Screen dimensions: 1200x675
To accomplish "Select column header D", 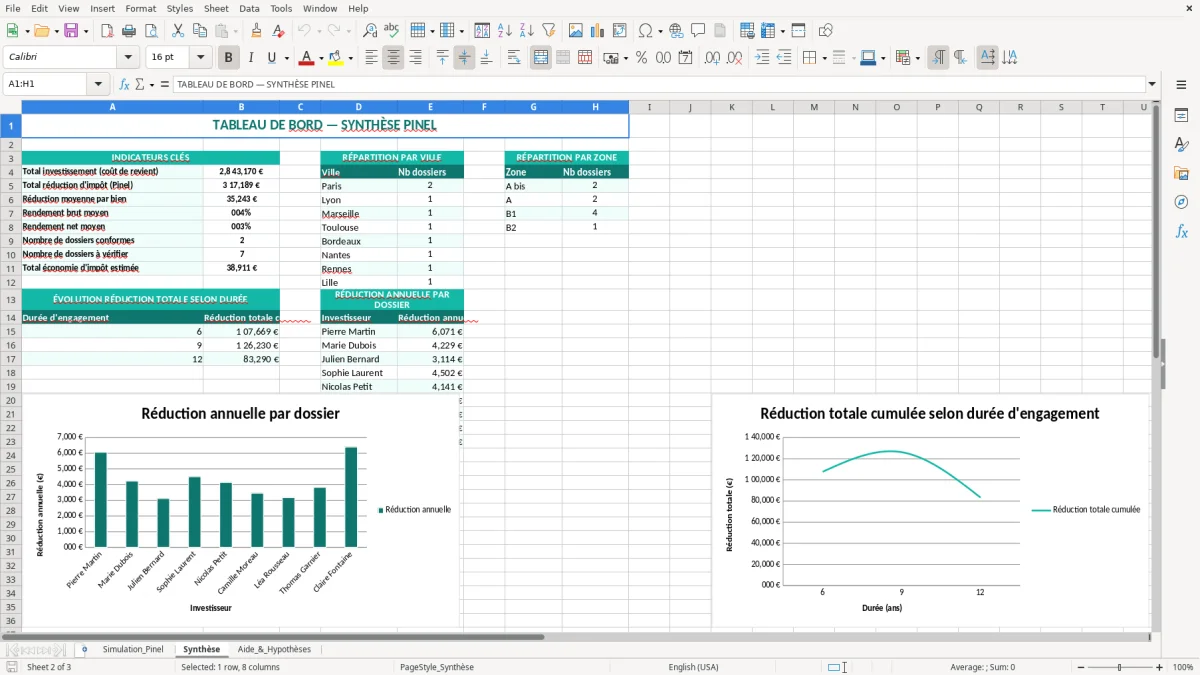I will pos(358,107).
